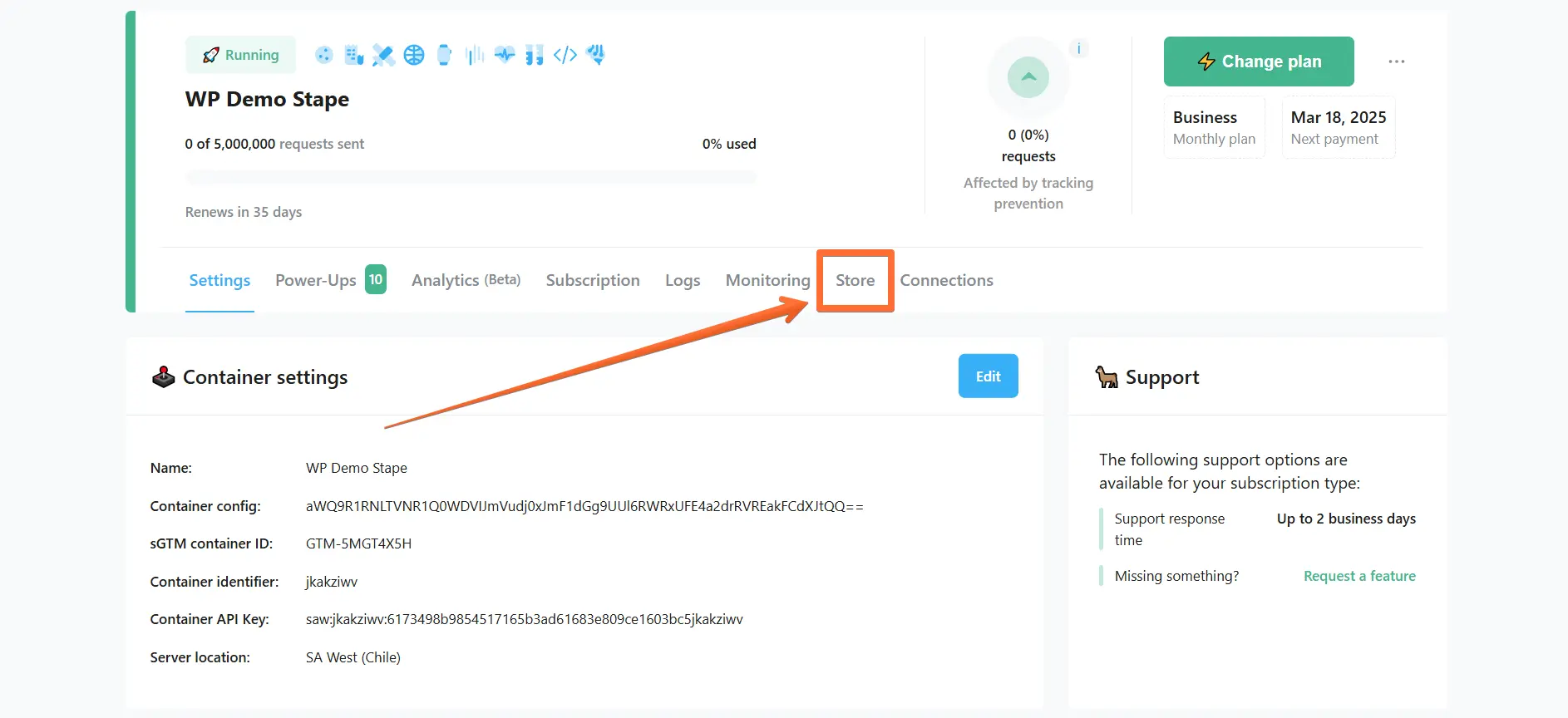
Task: Click the globe power-up icon
Action: pyautogui.click(x=414, y=55)
